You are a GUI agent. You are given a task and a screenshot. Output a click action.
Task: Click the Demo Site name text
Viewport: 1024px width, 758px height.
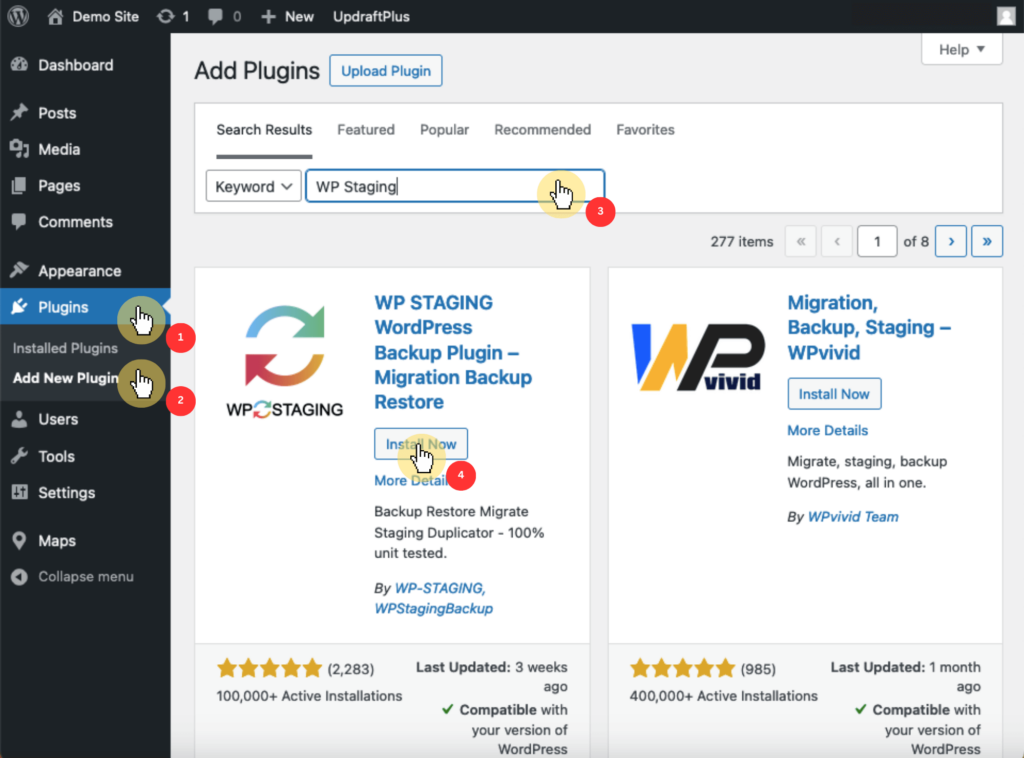tap(105, 16)
